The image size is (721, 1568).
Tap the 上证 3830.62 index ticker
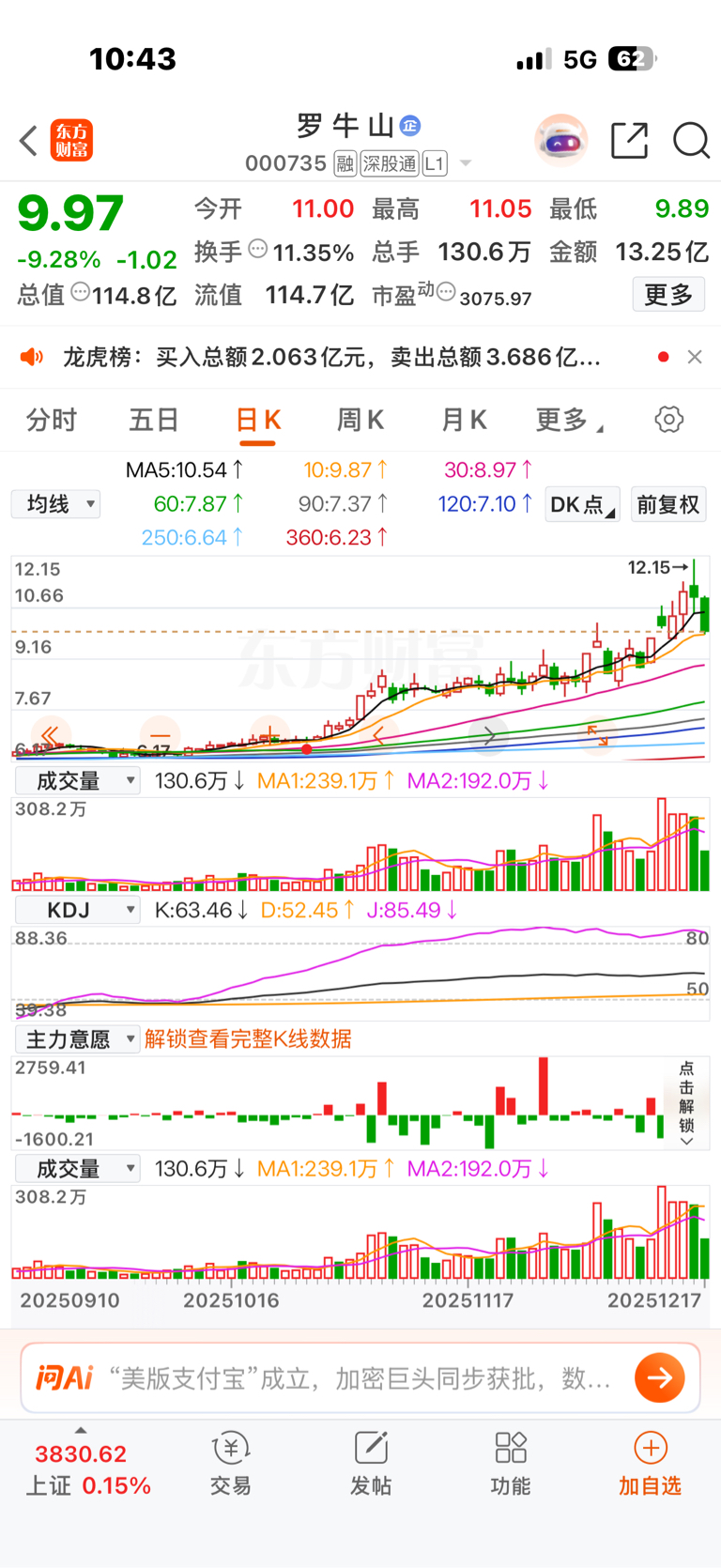[x=88, y=1468]
